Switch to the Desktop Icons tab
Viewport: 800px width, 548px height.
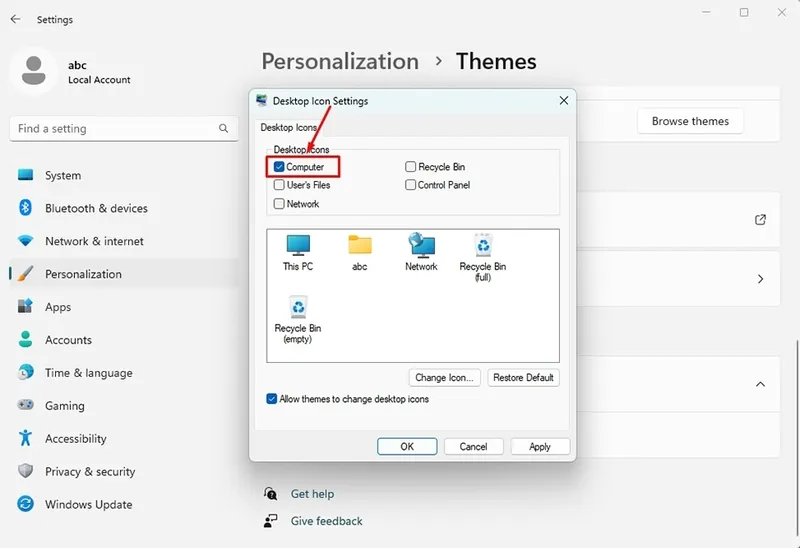289,128
